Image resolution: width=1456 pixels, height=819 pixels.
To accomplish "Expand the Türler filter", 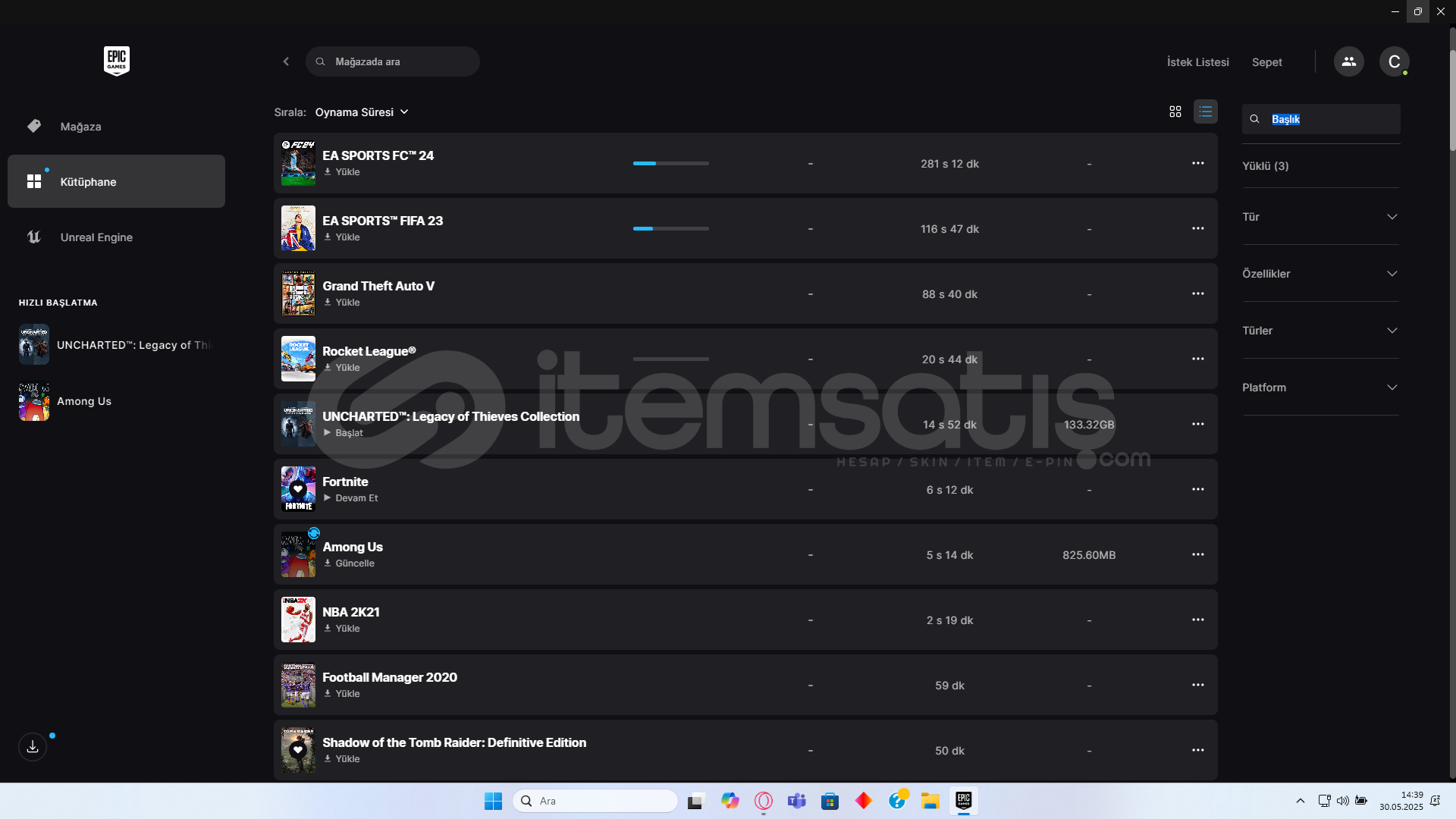I will 1320,331.
